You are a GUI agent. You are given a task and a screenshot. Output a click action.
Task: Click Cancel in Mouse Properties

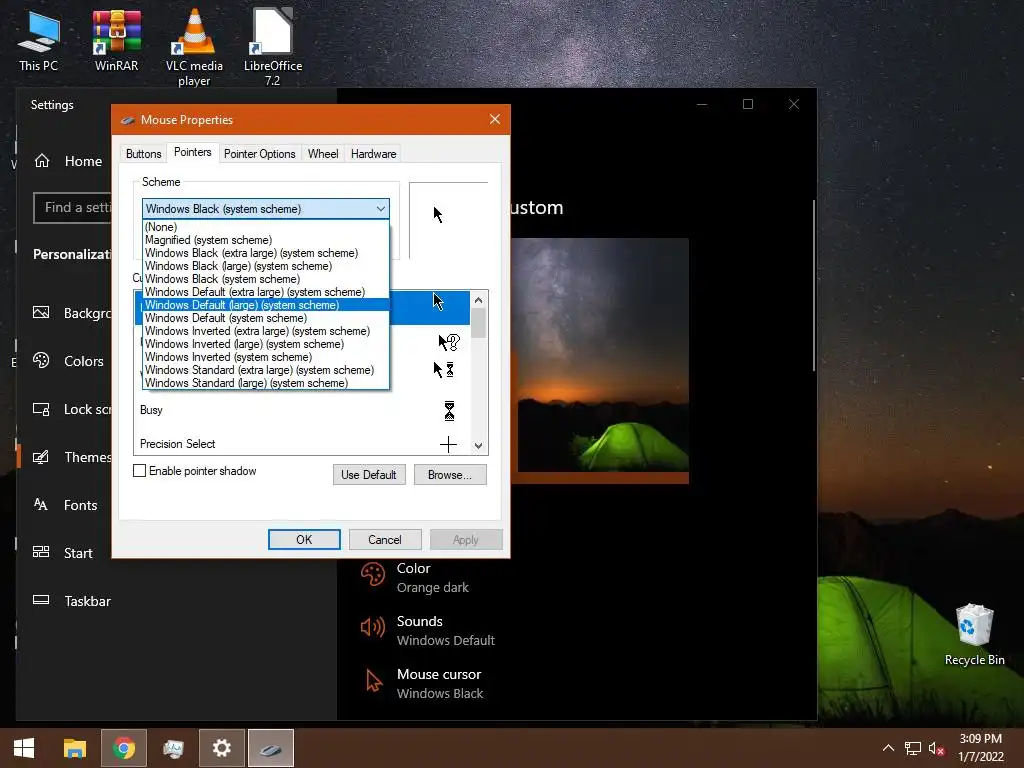pos(385,539)
